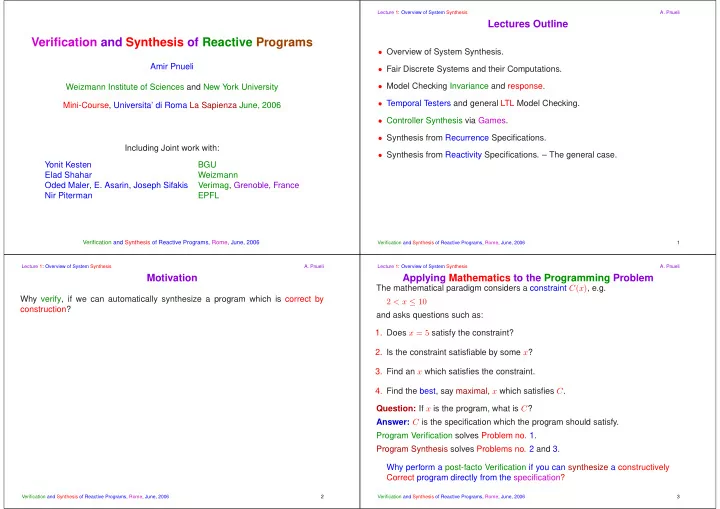
Task: Click 'Verimag, Grenoble, France' affiliation
Action: pos(248,185)
